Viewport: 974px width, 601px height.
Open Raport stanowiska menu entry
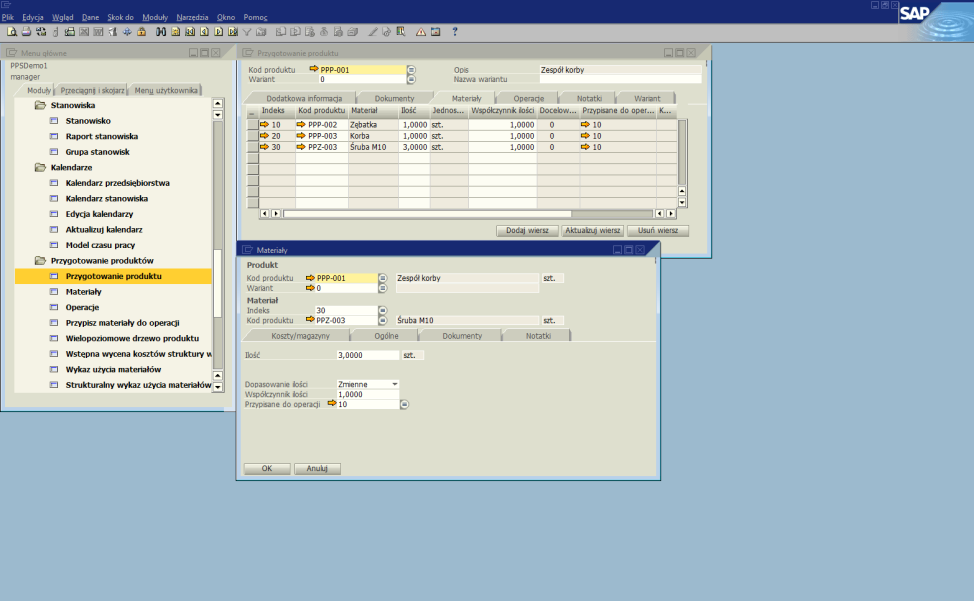[x=101, y=137]
